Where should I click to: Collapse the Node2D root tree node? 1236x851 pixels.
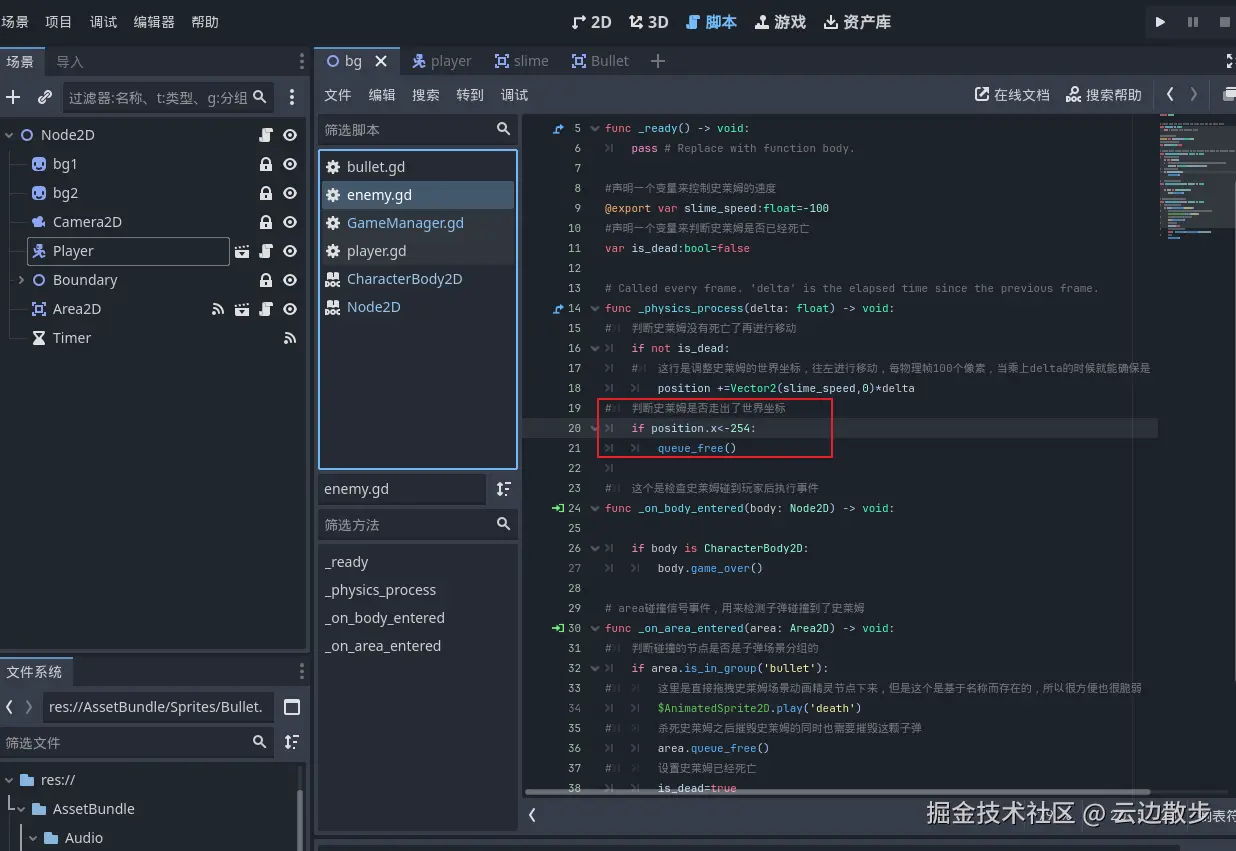click(9, 135)
